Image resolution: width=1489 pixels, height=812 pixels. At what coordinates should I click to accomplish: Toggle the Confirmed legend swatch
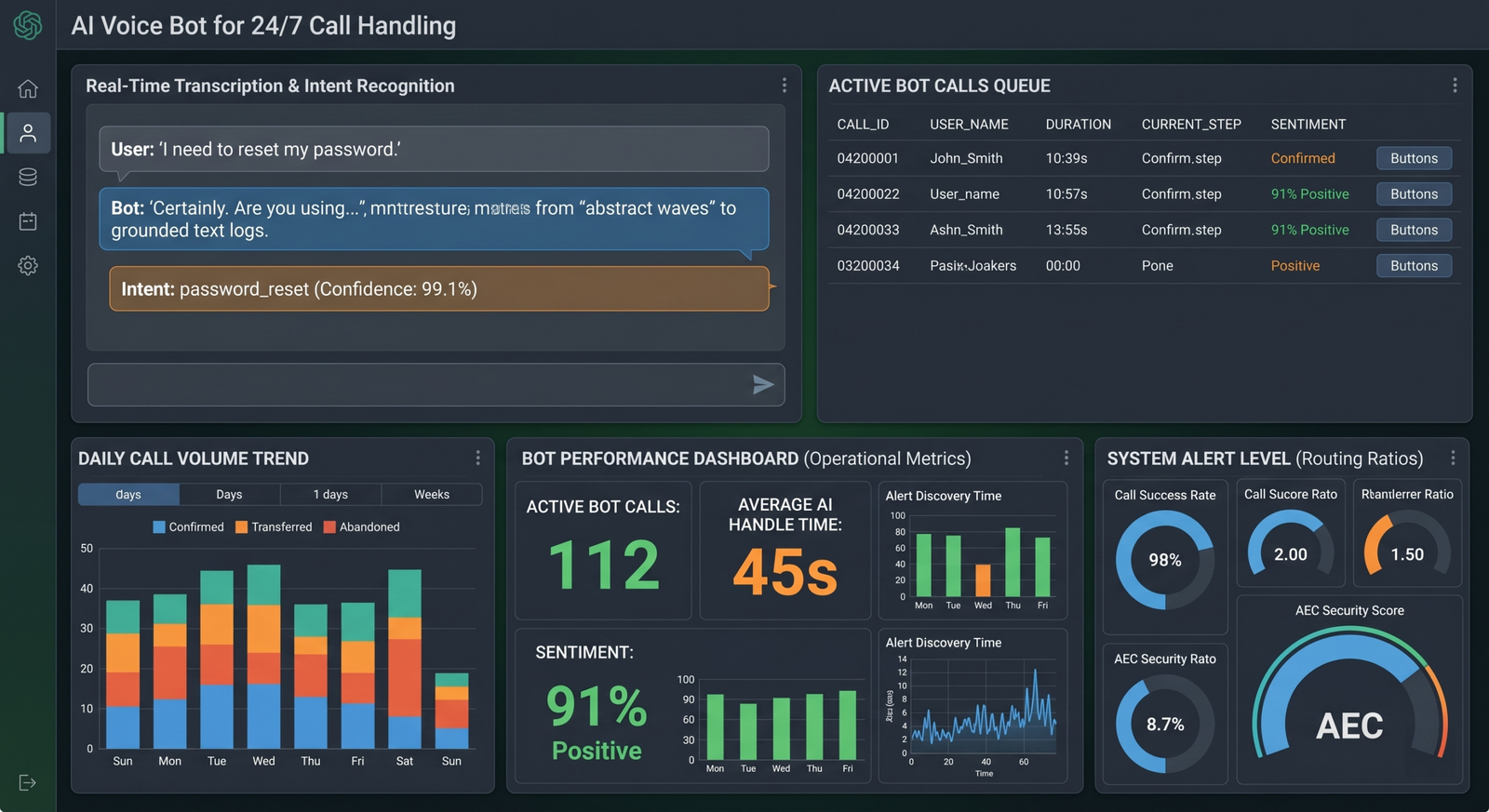[x=159, y=527]
